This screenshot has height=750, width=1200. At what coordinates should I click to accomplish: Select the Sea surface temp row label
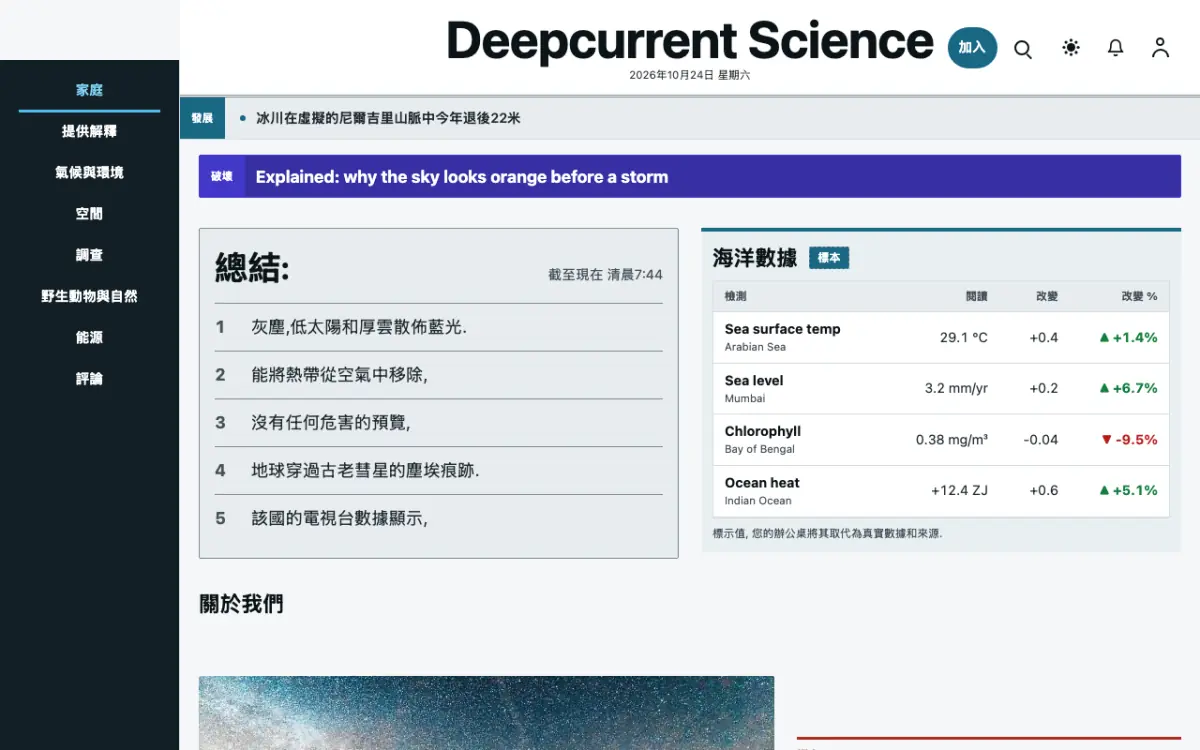click(x=782, y=329)
